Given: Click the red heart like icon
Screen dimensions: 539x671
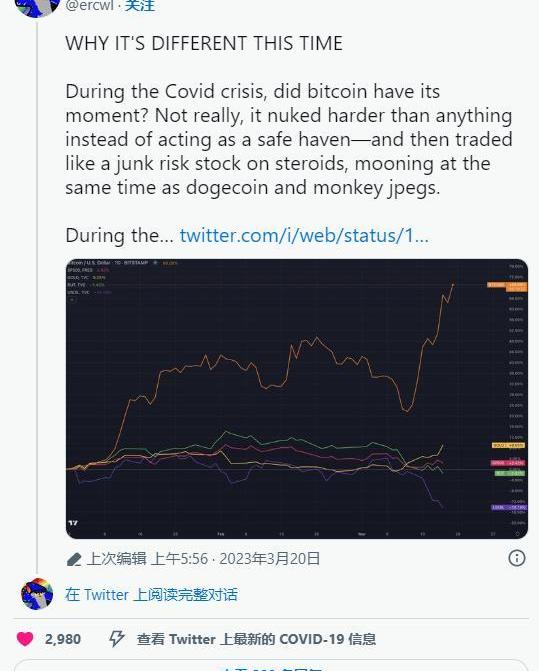Looking at the screenshot, I should coord(25,639).
